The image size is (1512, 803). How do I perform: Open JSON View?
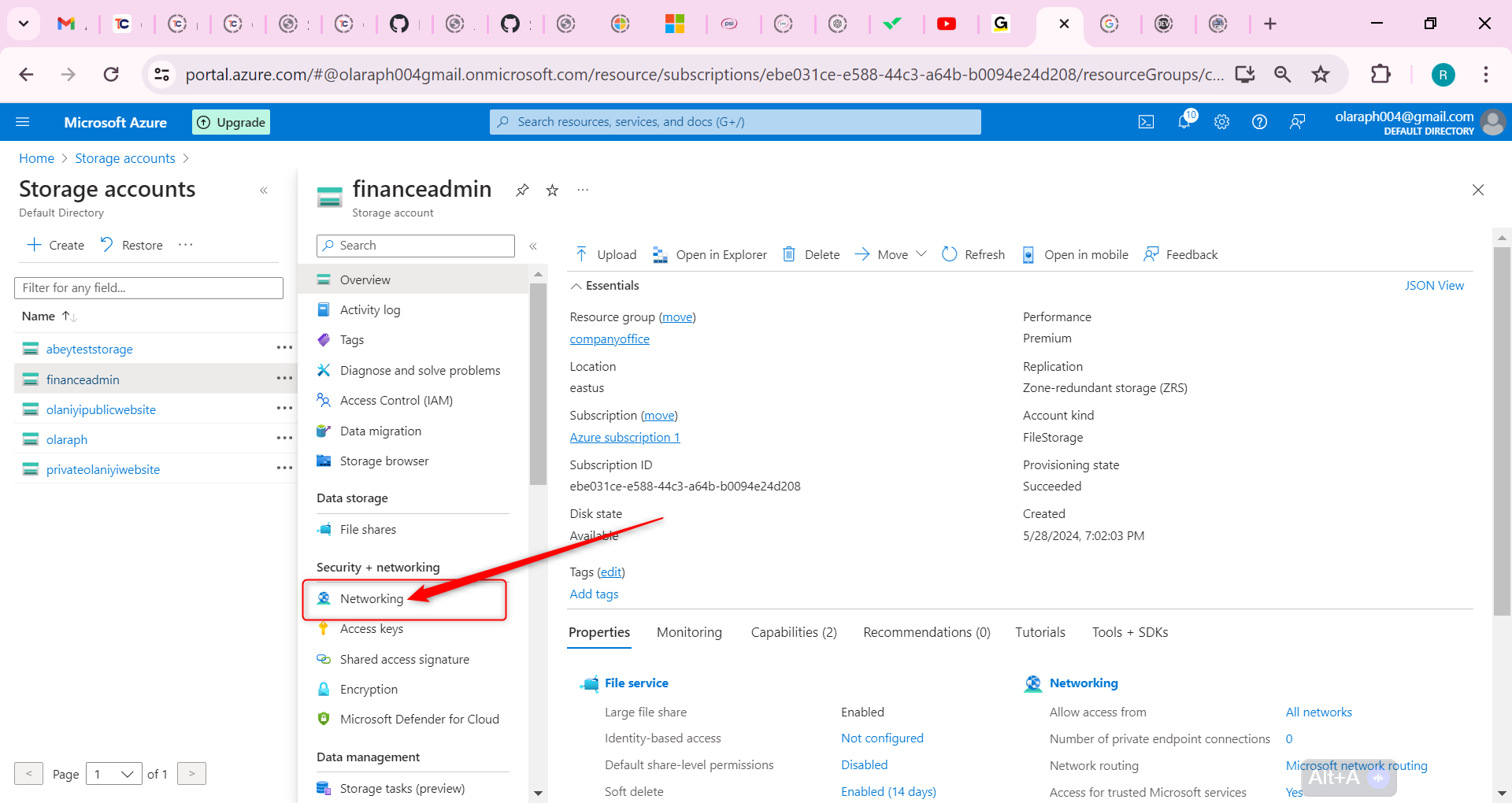coord(1434,285)
